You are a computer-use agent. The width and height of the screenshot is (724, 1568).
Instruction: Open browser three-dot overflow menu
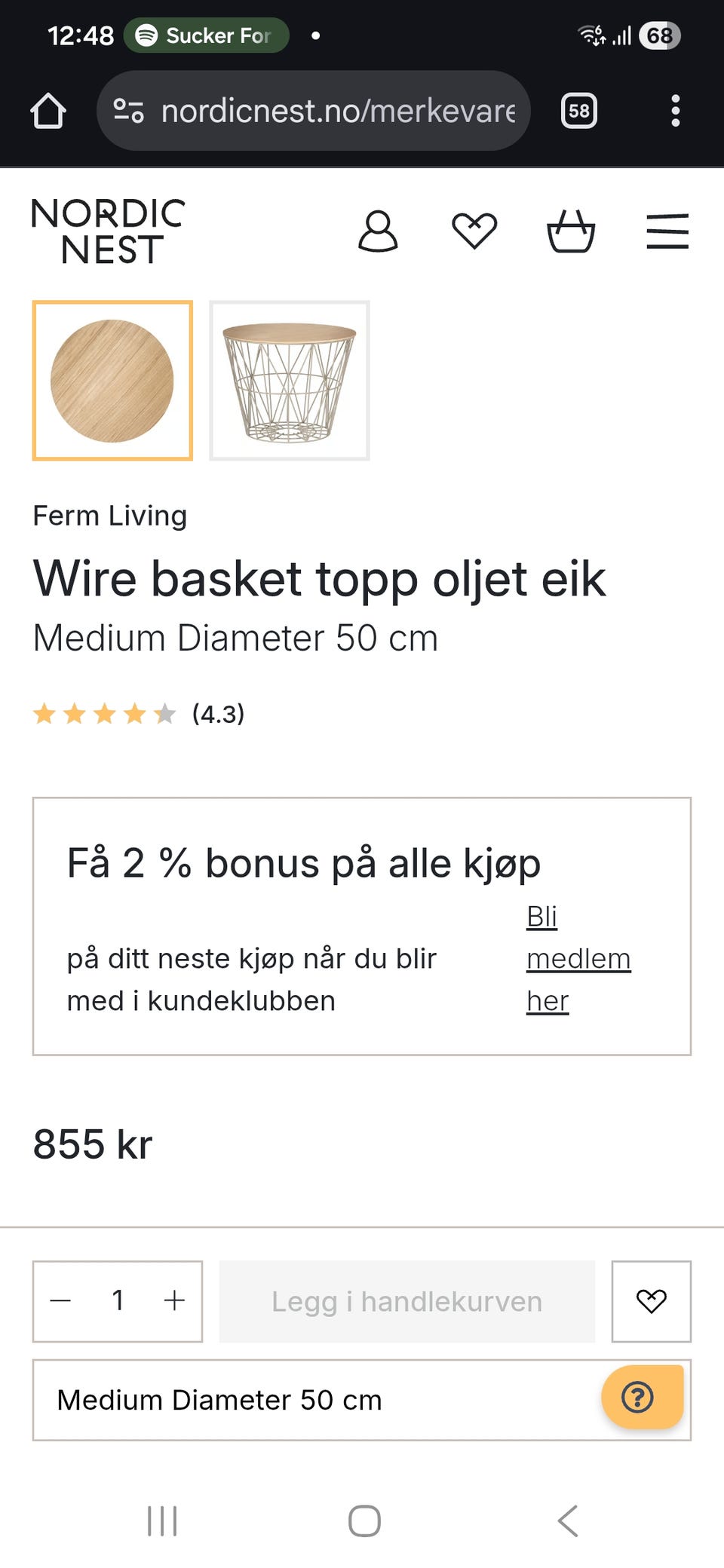(x=675, y=111)
